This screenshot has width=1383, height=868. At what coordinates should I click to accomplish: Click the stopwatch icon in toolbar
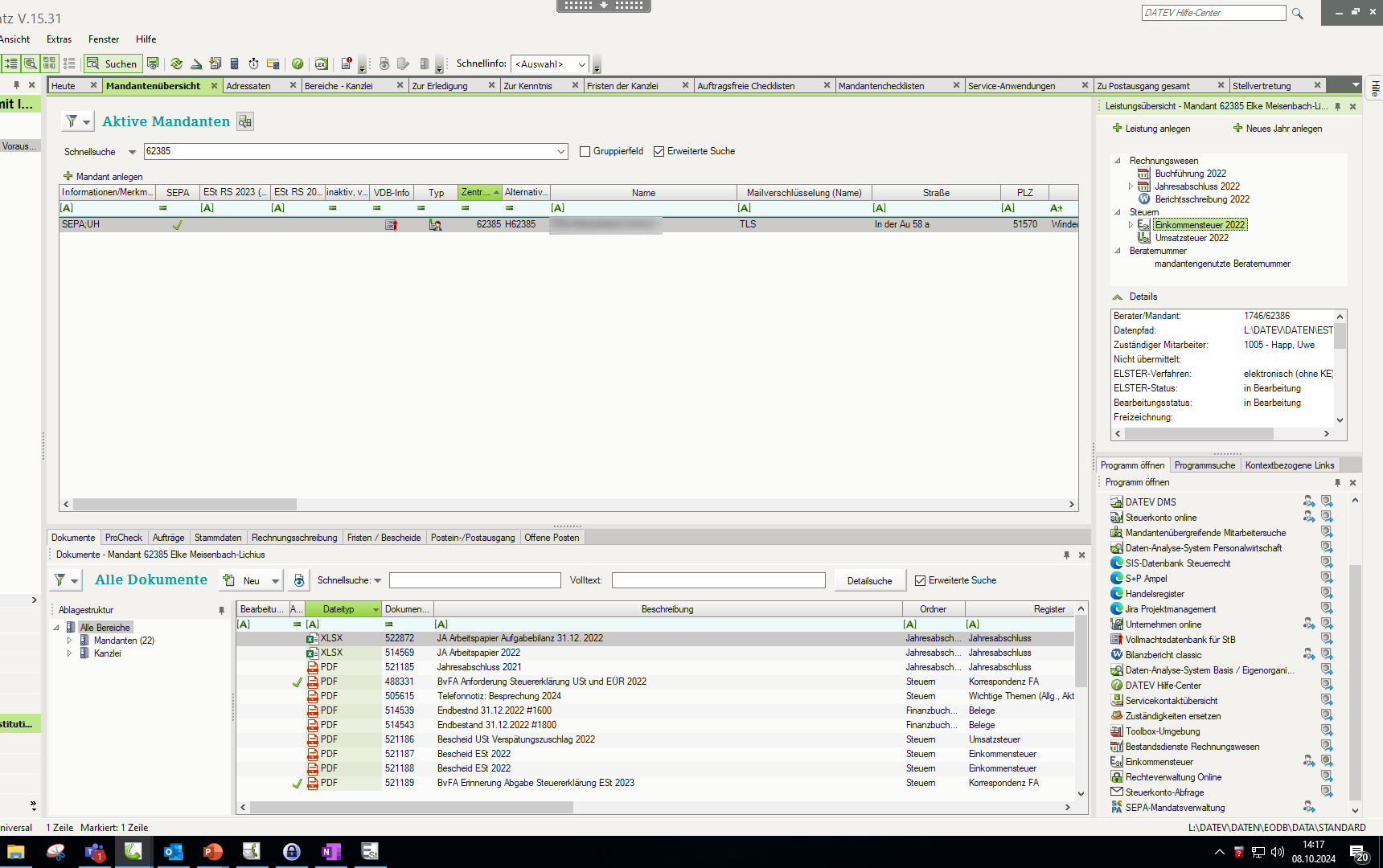[254, 63]
